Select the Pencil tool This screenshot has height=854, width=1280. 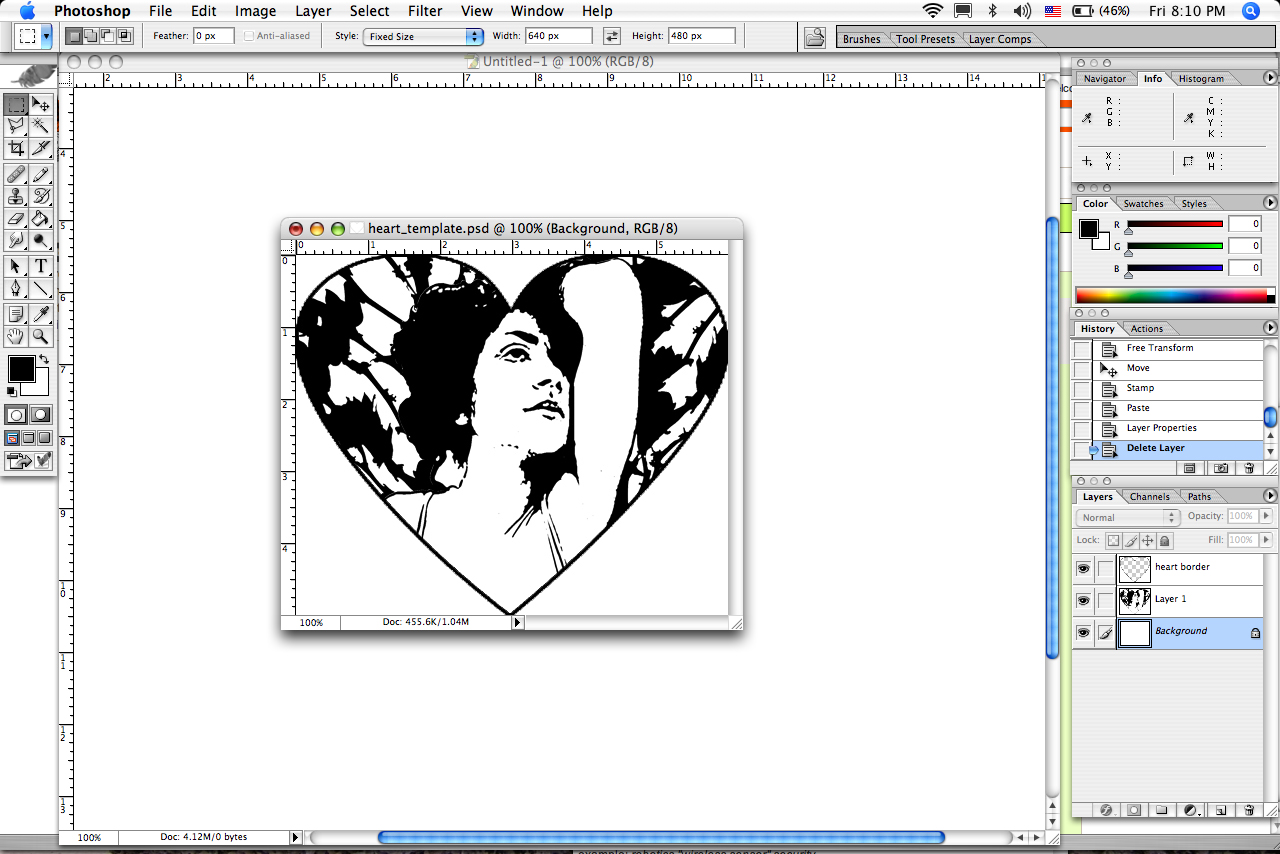pyautogui.click(x=41, y=175)
